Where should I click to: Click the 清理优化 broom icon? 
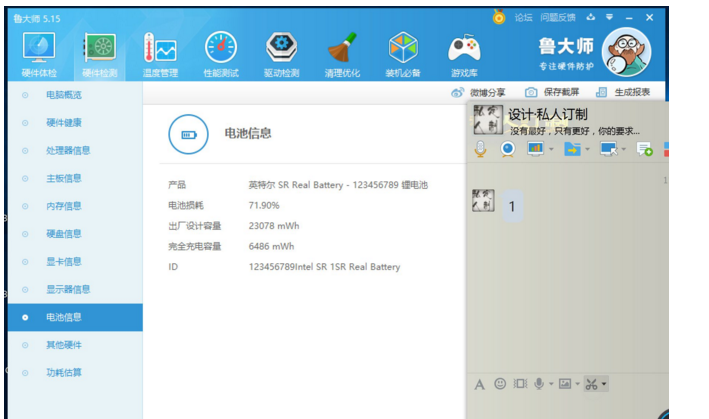[341, 53]
